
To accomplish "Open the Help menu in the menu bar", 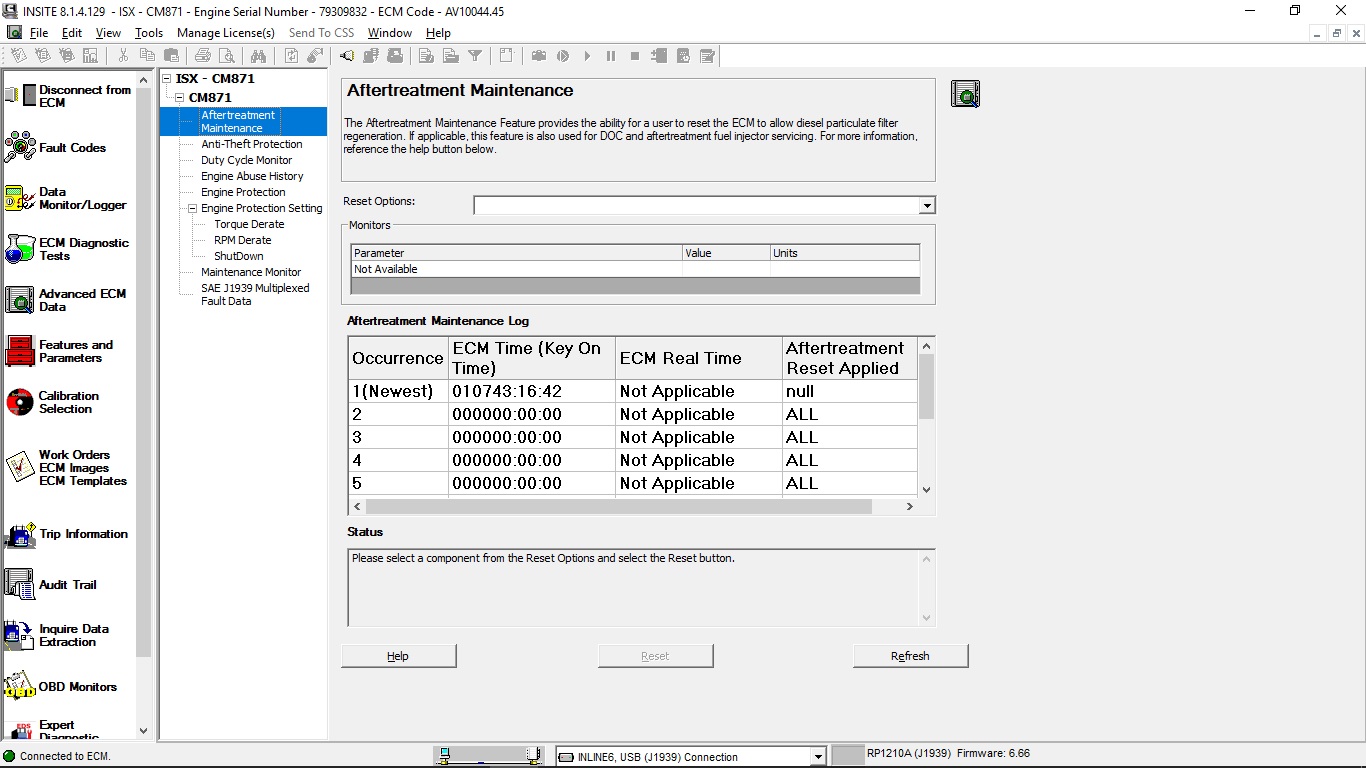I will [x=438, y=33].
